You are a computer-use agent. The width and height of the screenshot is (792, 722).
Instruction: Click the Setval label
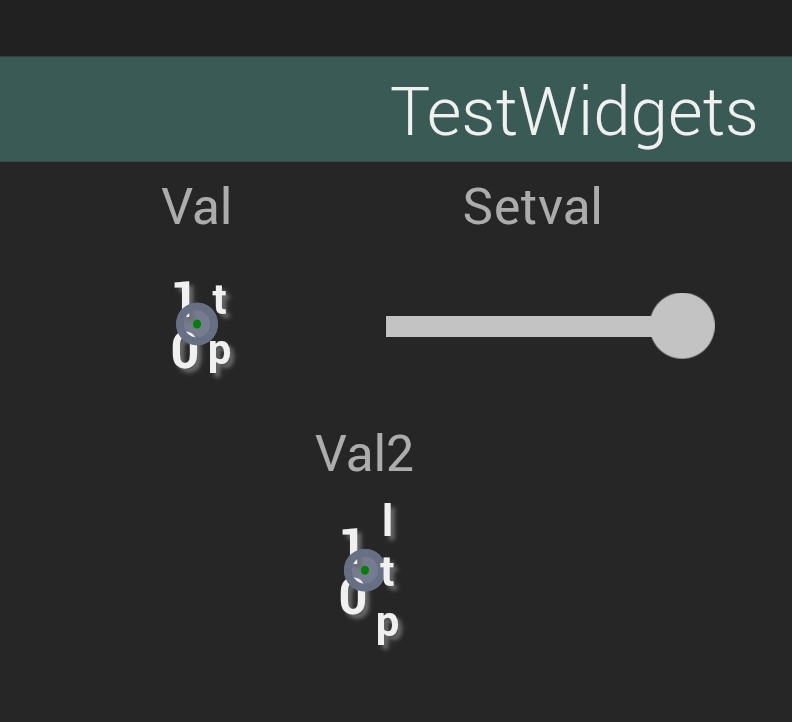coord(532,207)
